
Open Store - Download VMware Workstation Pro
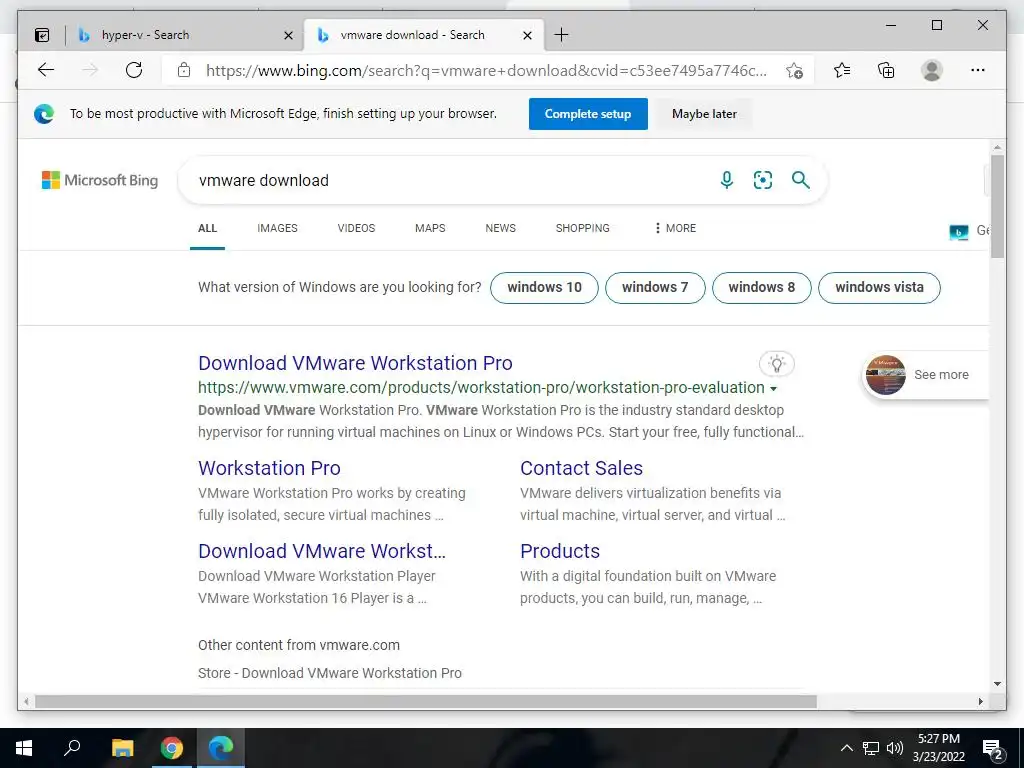click(330, 673)
